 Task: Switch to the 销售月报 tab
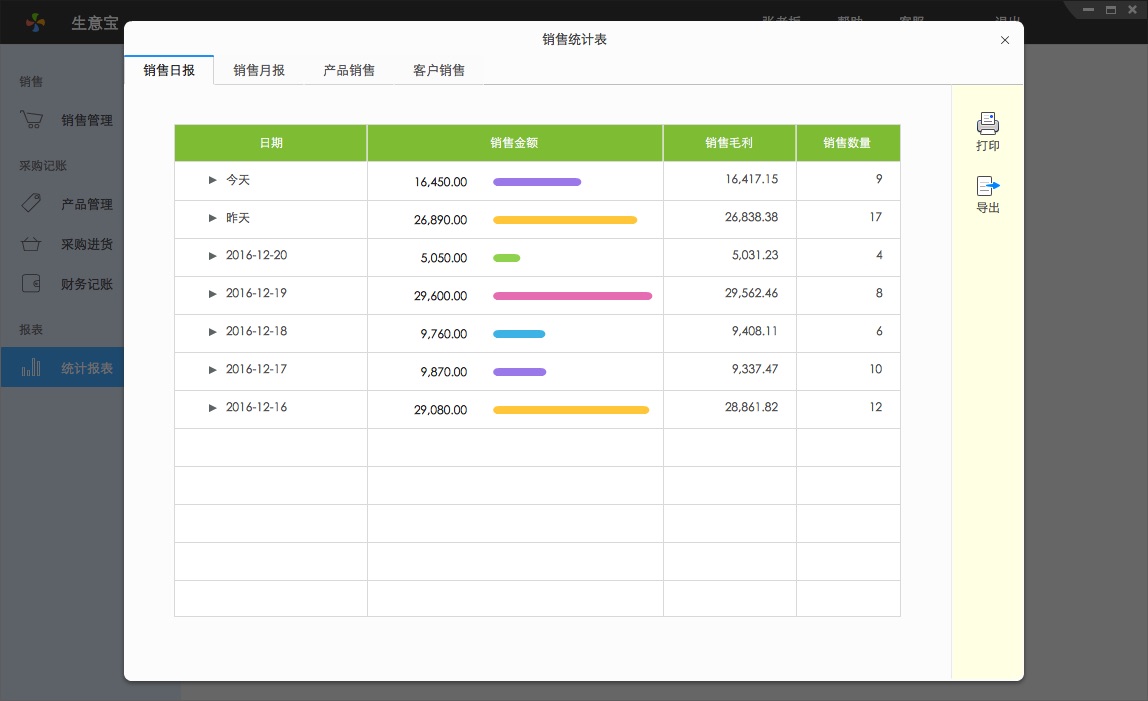tap(259, 70)
